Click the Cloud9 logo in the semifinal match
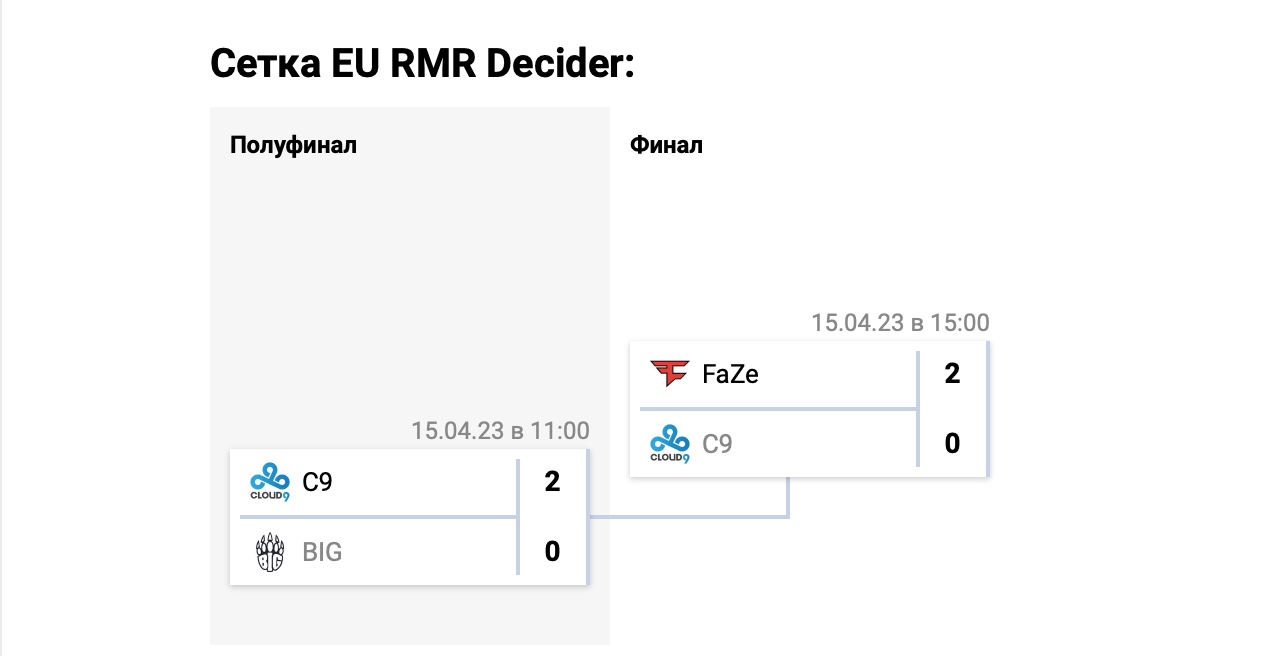Viewport: 1279px width, 656px height. pyautogui.click(x=270, y=482)
